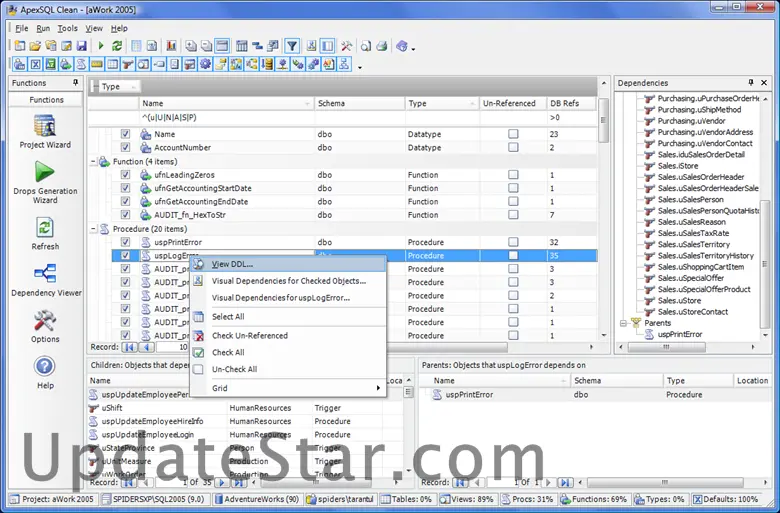Click the Print Preview magnifier icon
This screenshot has height=513, width=780.
tap(366, 46)
